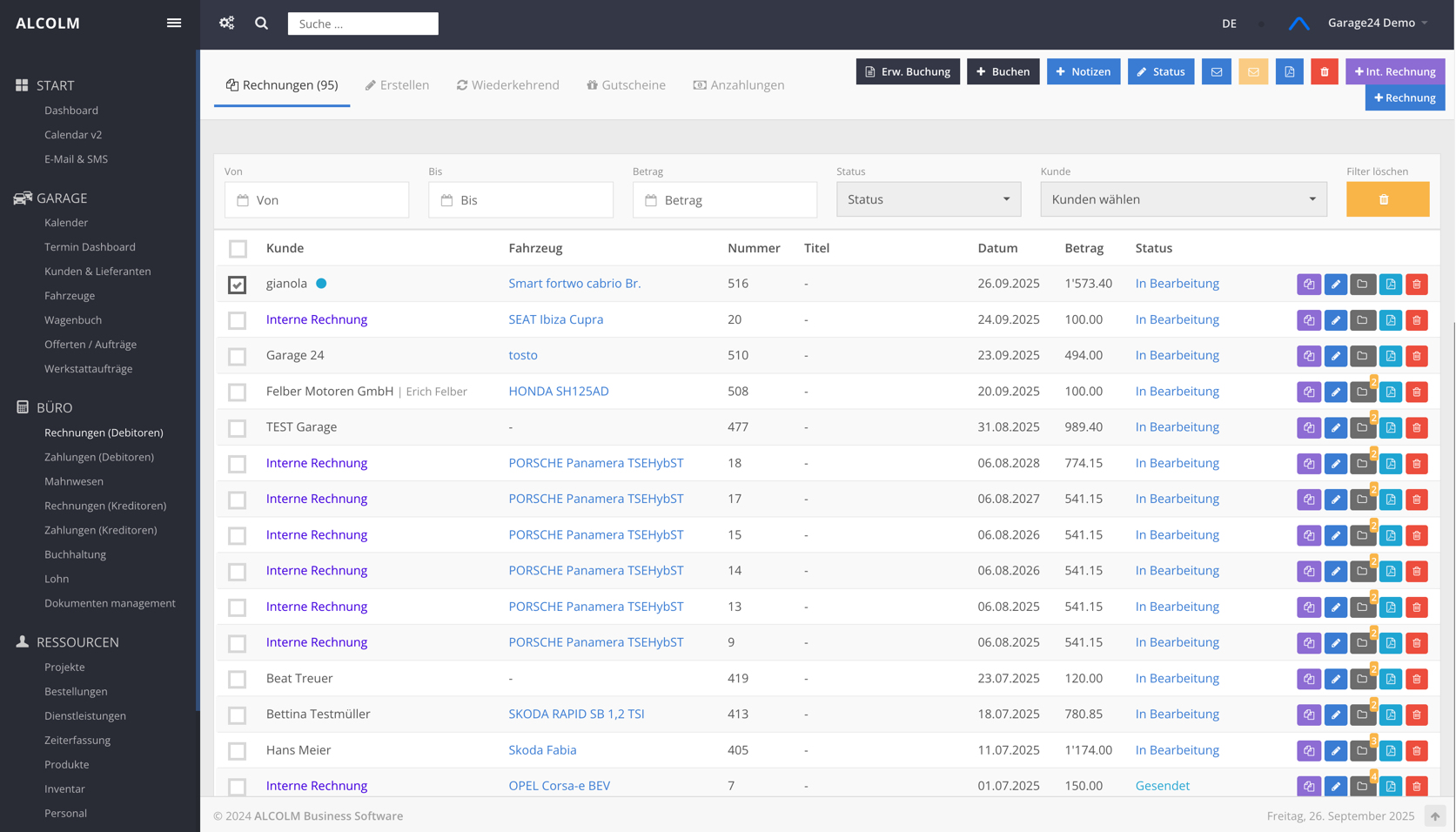Click the orange clear-filter trash button
Image resolution: width=1456 pixels, height=832 pixels.
point(1386,199)
